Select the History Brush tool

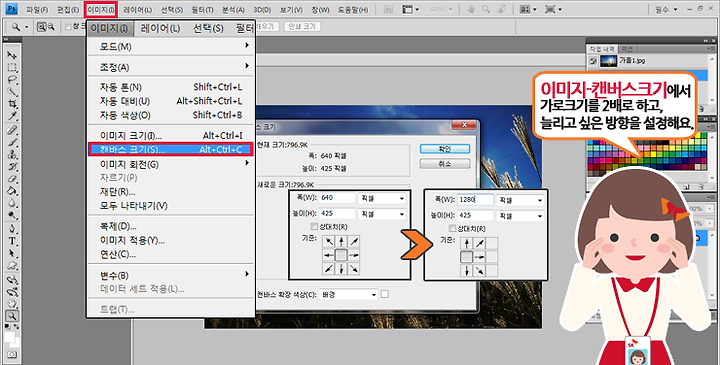(x=12, y=167)
